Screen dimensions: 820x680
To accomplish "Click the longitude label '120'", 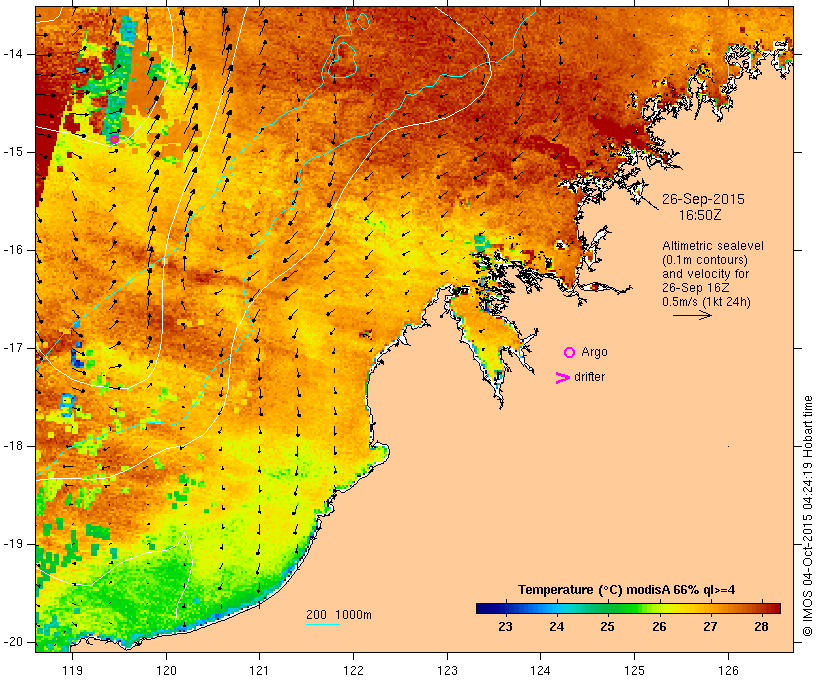I will tap(166, 670).
